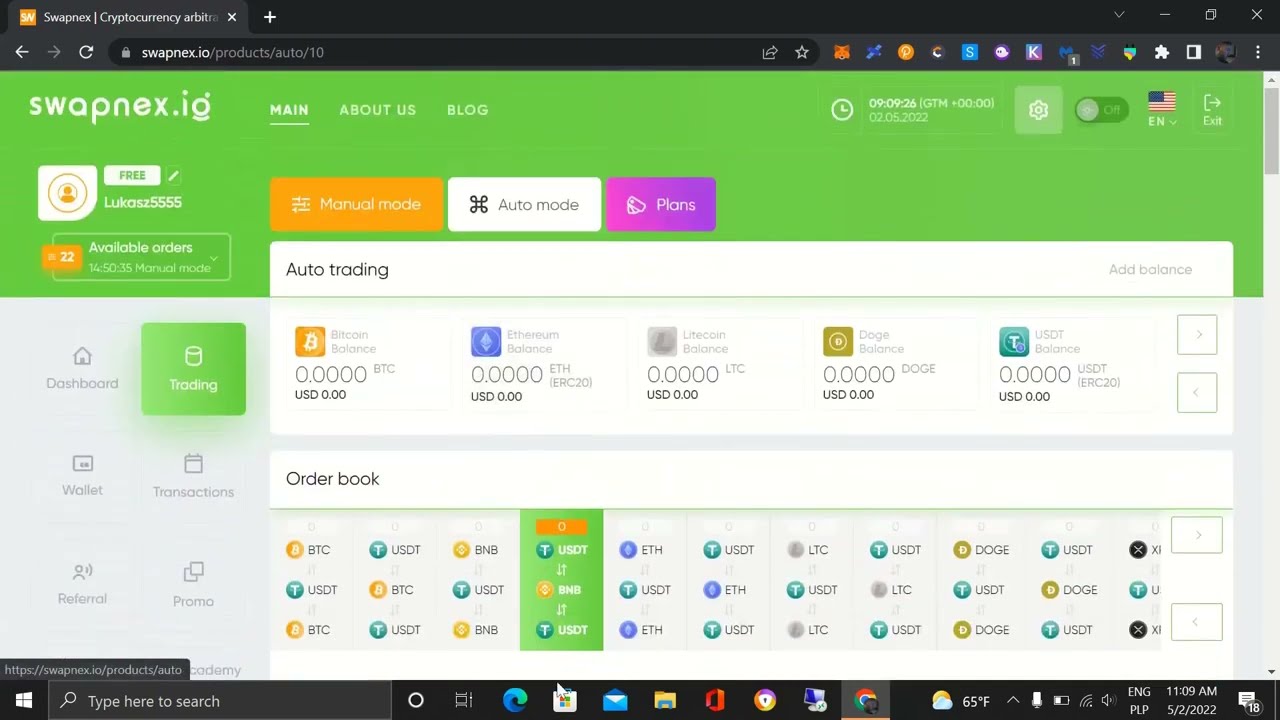The width and height of the screenshot is (1280, 720).
Task: Go to the ABOUT US page
Action: (x=377, y=110)
